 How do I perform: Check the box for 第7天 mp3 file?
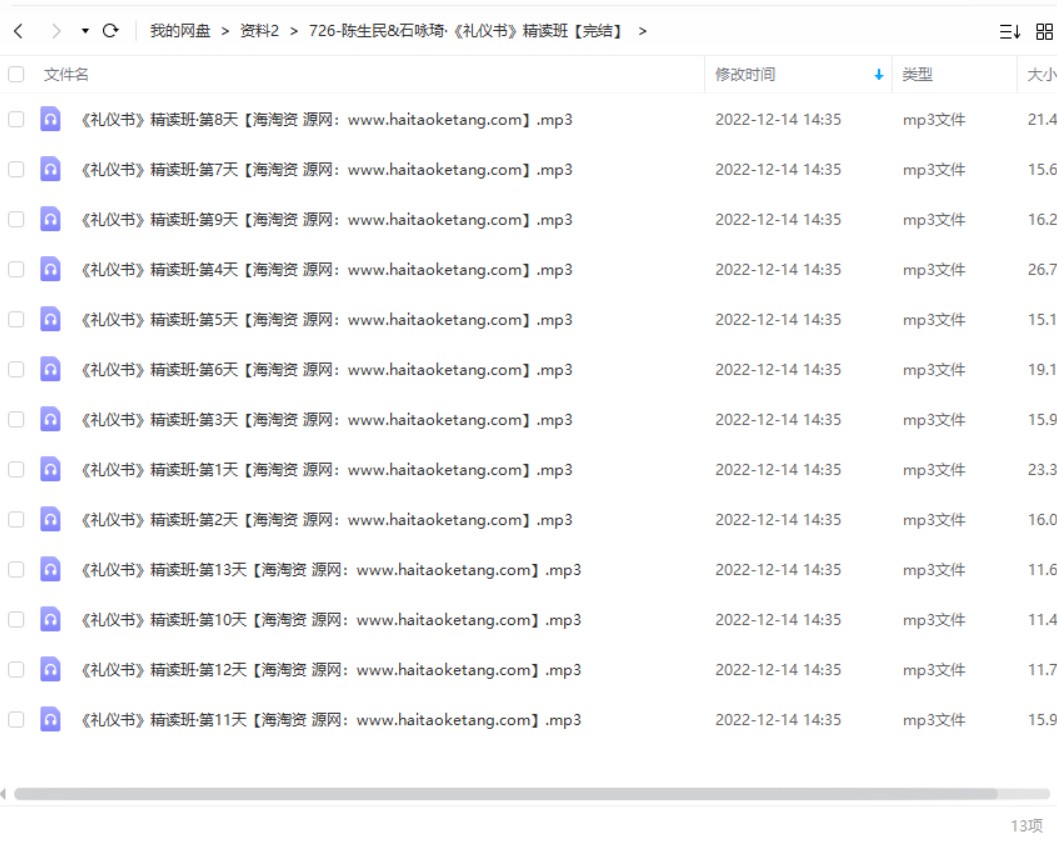pyautogui.click(x=16, y=169)
